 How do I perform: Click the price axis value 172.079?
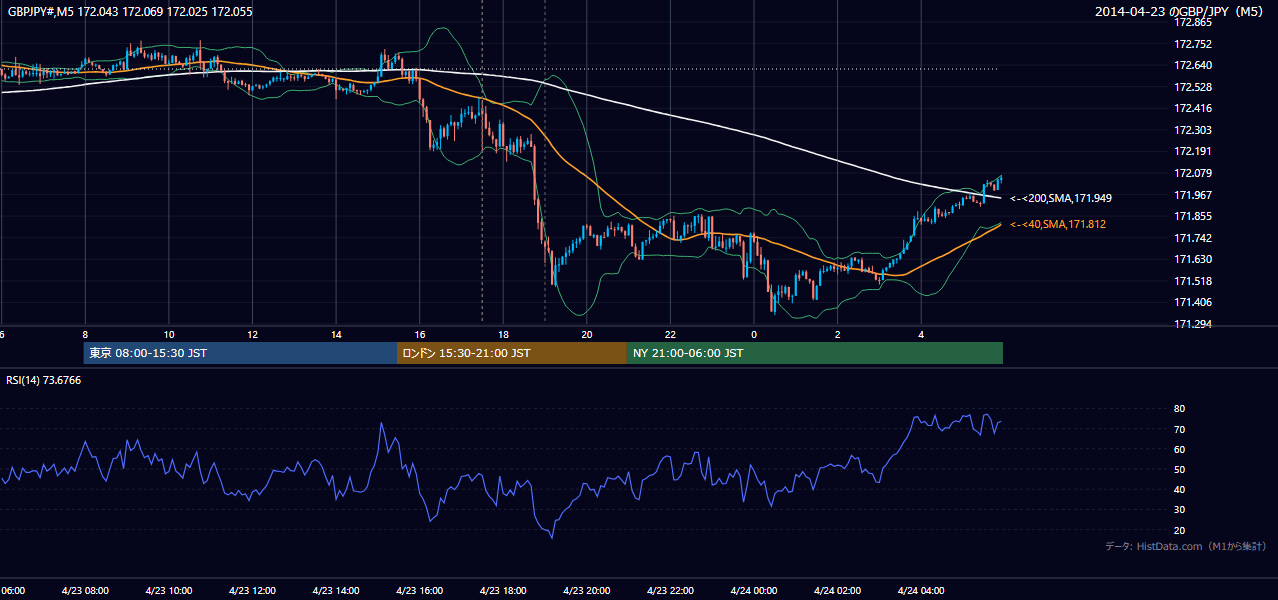tap(1192, 173)
